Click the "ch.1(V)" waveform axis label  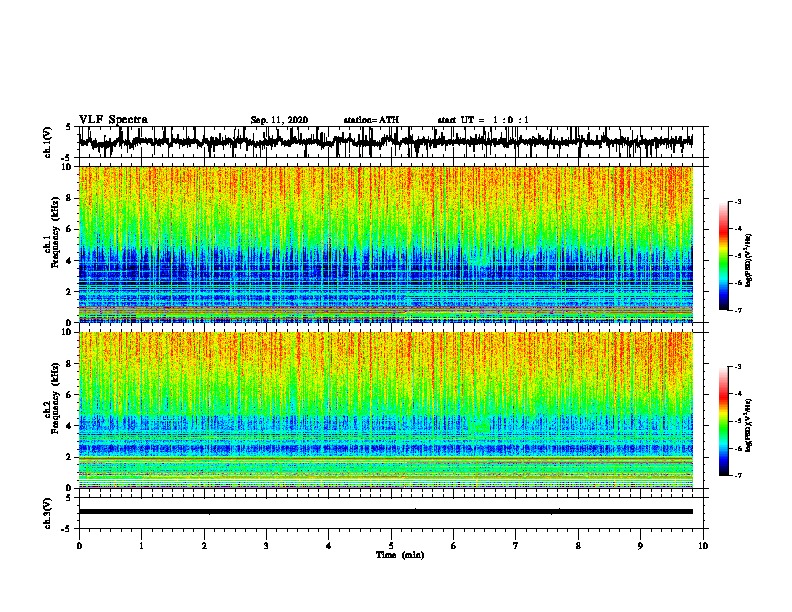48,142
